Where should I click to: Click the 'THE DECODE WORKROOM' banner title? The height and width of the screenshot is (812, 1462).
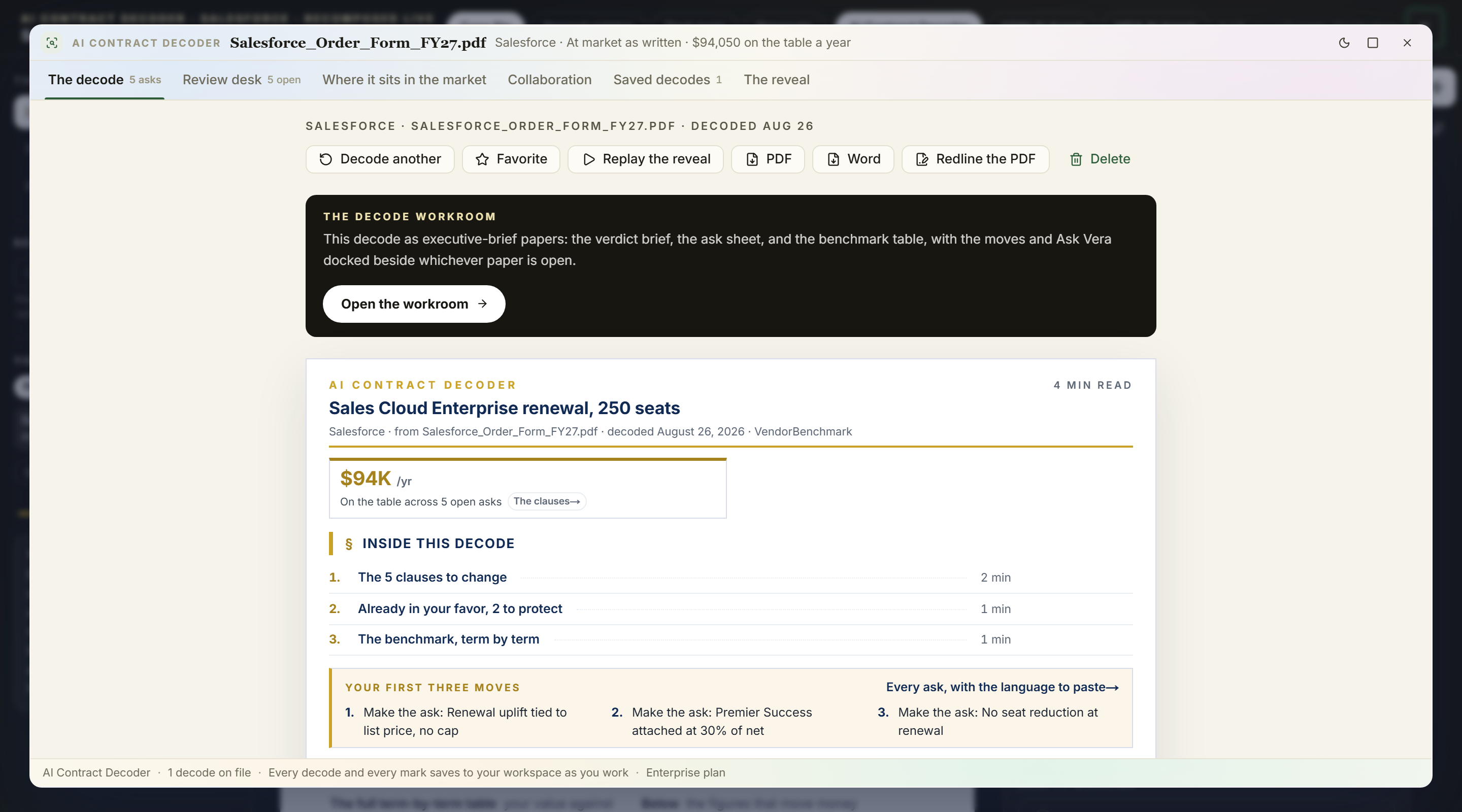[410, 217]
